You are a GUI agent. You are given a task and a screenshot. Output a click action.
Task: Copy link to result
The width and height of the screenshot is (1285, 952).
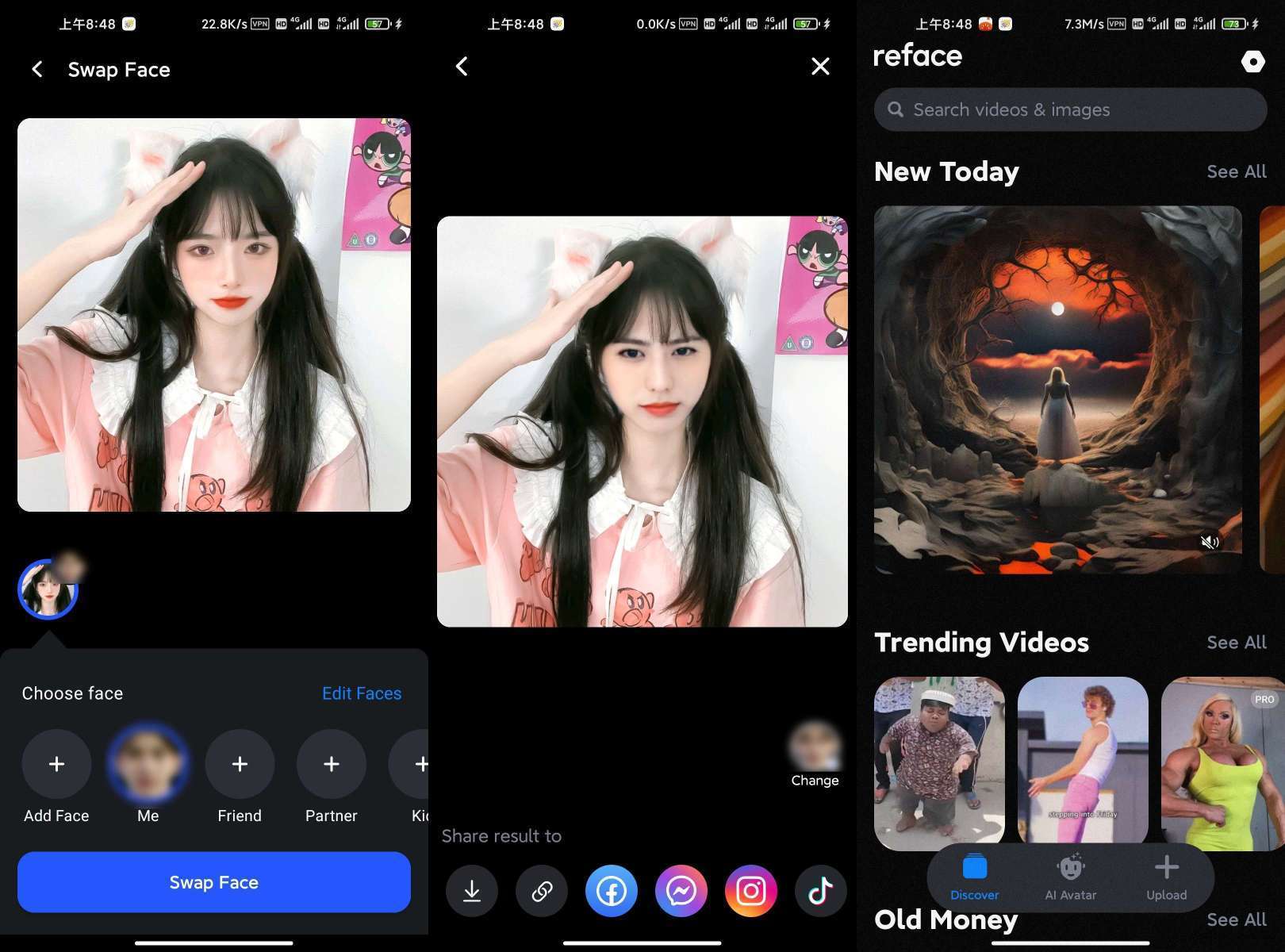coord(542,891)
